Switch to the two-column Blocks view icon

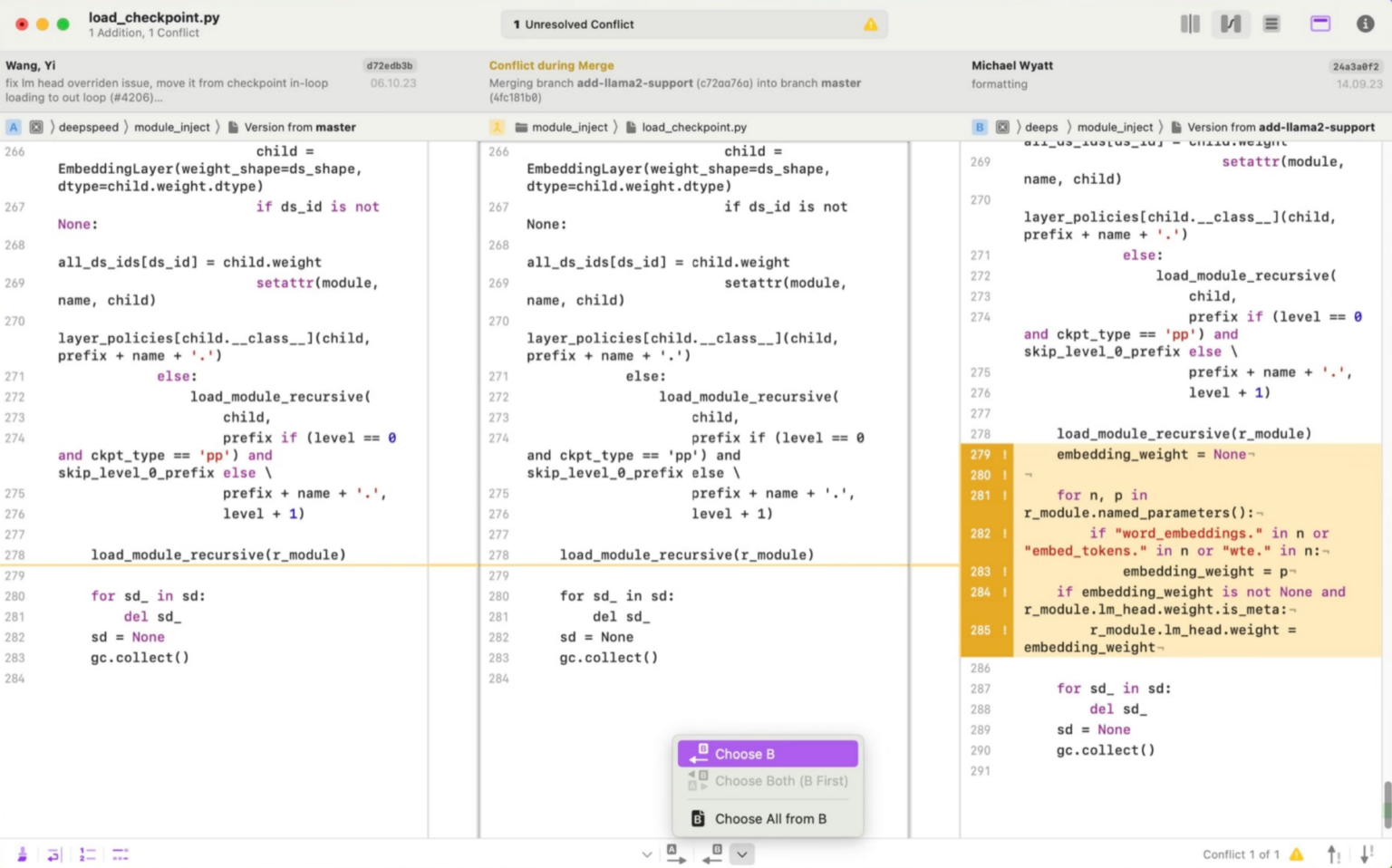pyautogui.click(x=1190, y=24)
